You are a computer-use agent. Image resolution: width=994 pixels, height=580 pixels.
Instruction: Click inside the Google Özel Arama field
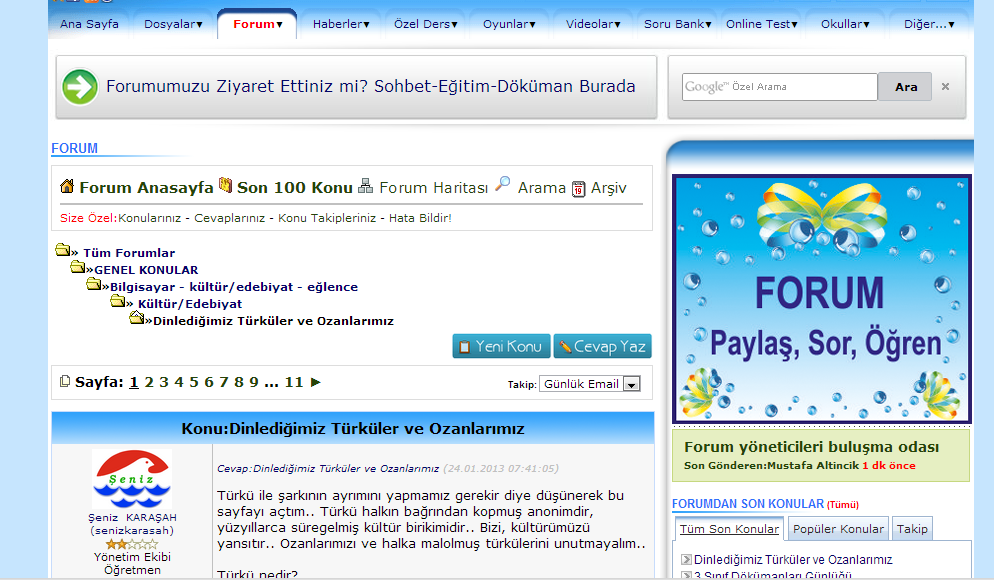coord(780,87)
